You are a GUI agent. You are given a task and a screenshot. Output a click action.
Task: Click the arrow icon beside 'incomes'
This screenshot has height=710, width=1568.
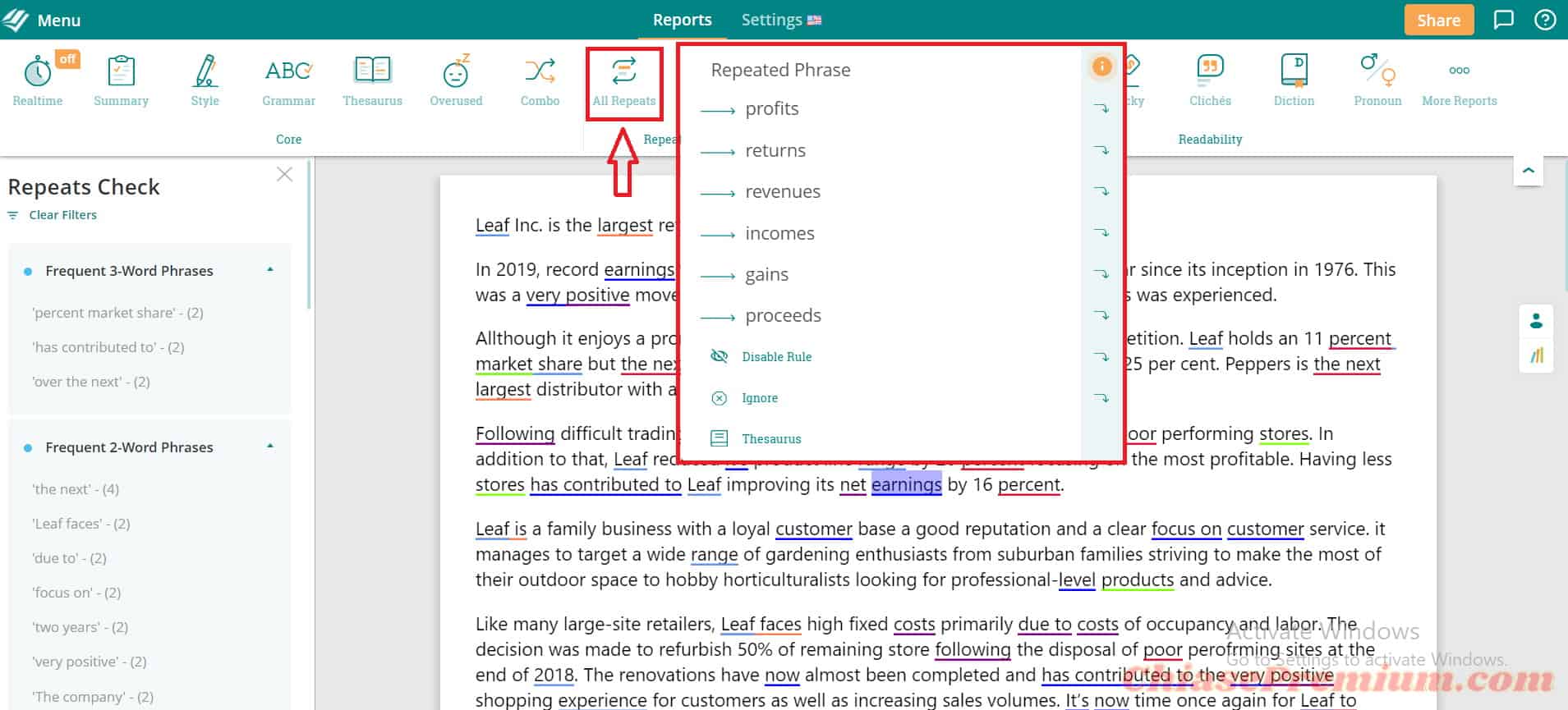[1101, 233]
